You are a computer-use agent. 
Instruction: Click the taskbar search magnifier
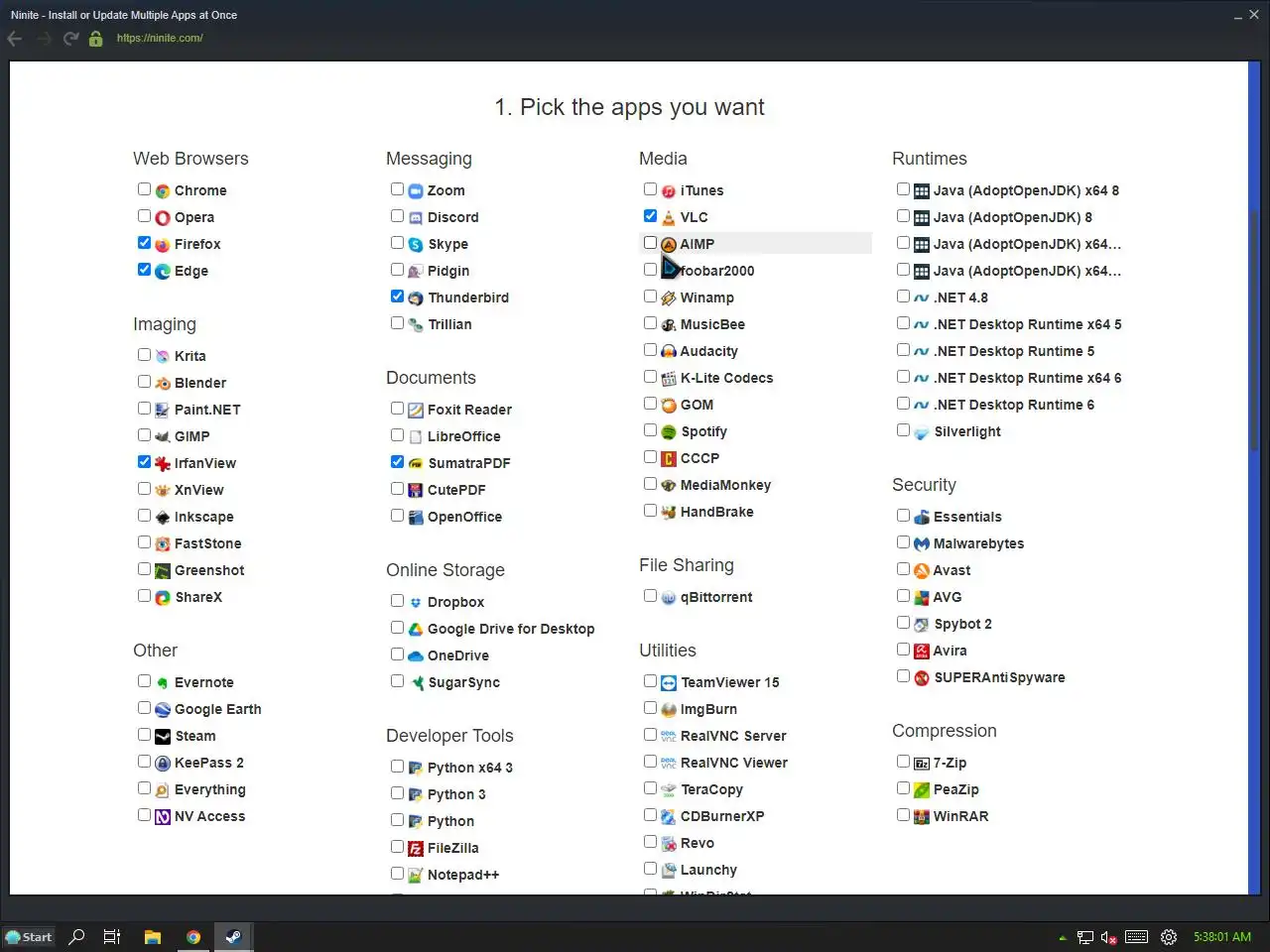[76, 937]
